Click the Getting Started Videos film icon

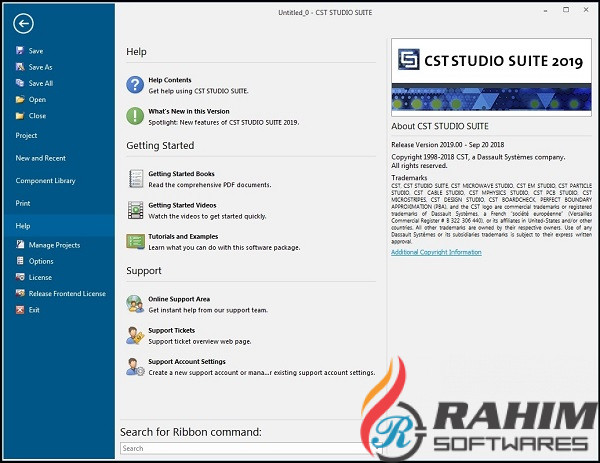point(135,210)
